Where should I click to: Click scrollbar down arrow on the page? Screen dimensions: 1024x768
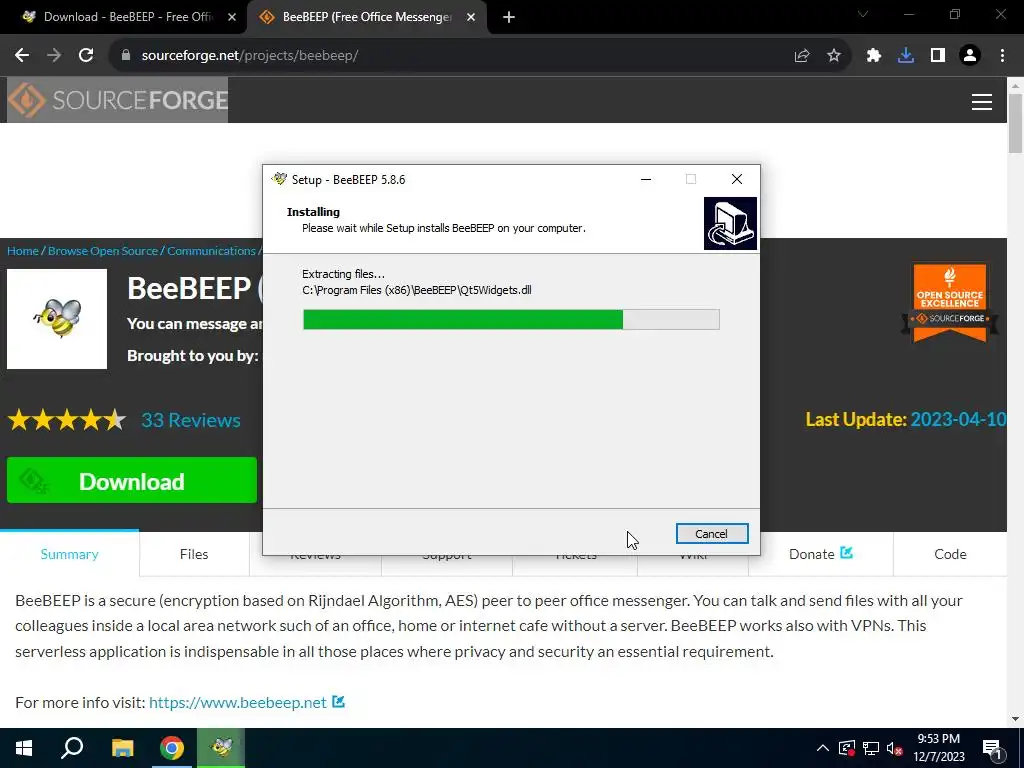[x=1016, y=719]
